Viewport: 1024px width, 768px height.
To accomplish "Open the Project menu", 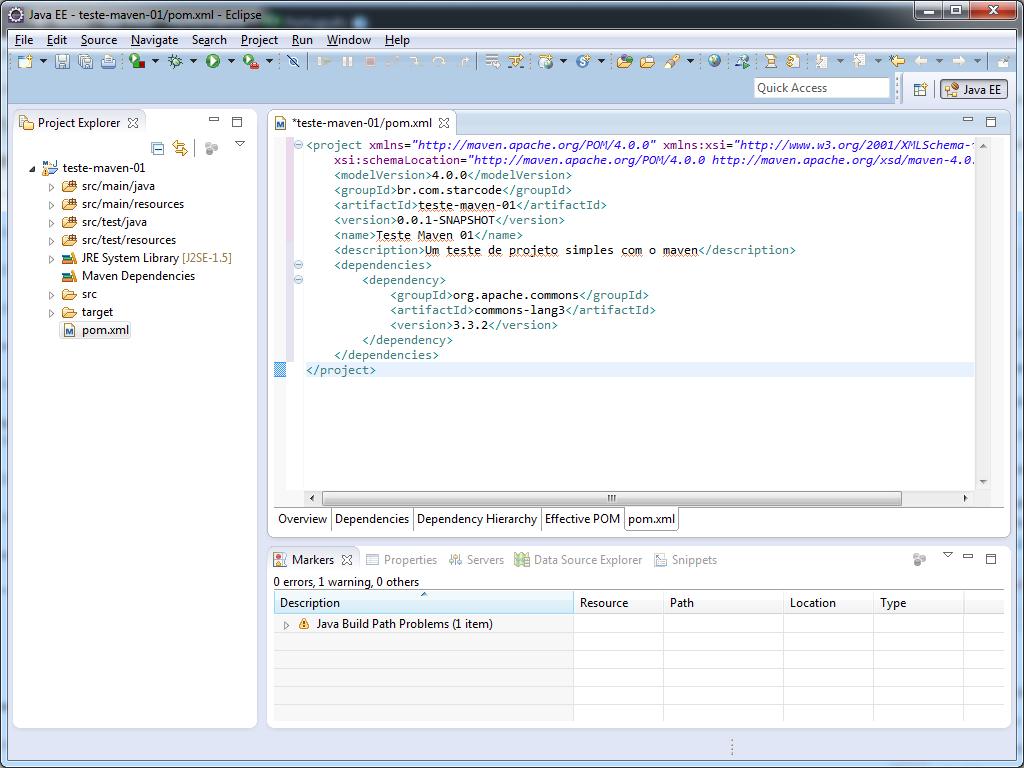I will [259, 40].
